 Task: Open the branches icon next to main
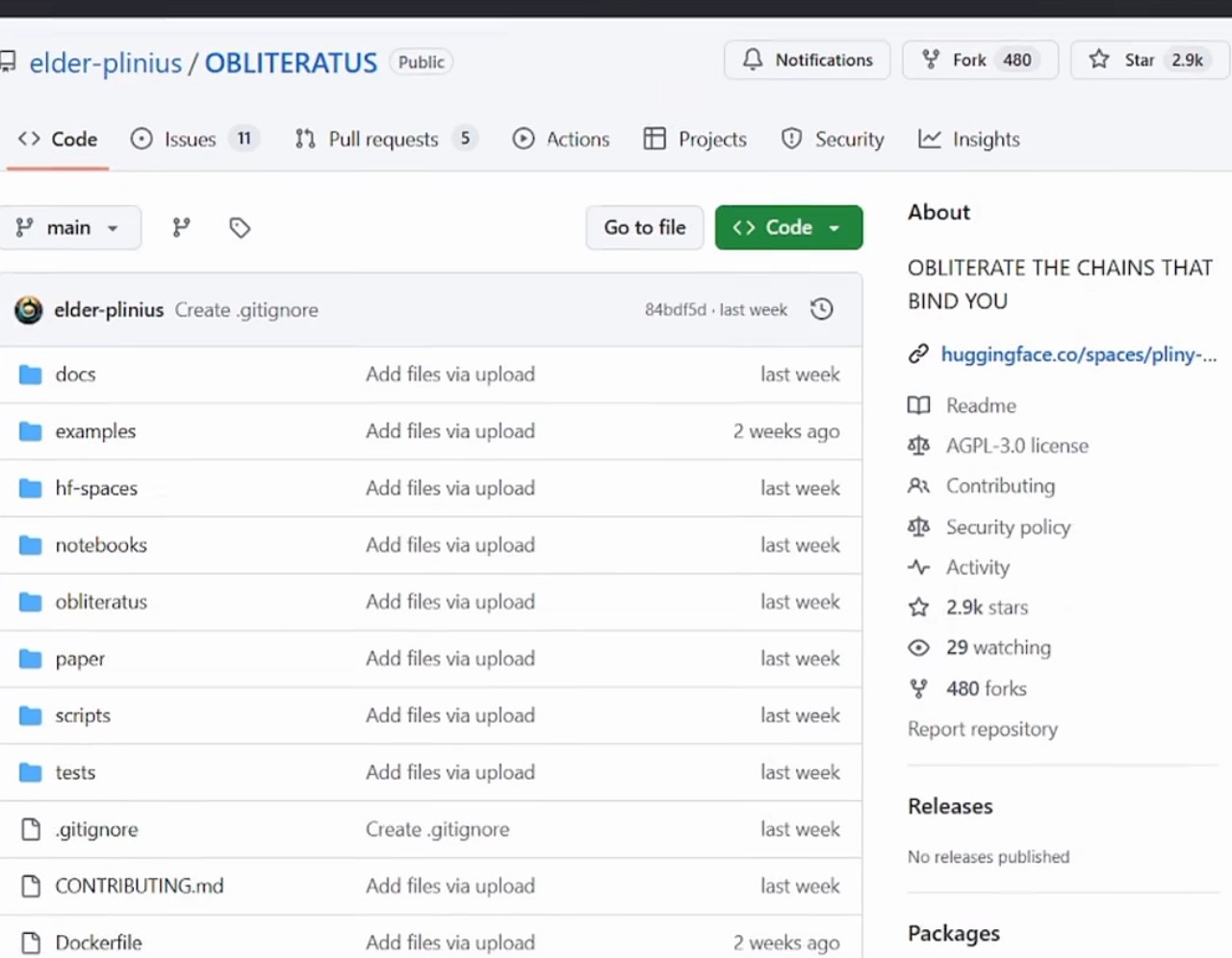[181, 227]
